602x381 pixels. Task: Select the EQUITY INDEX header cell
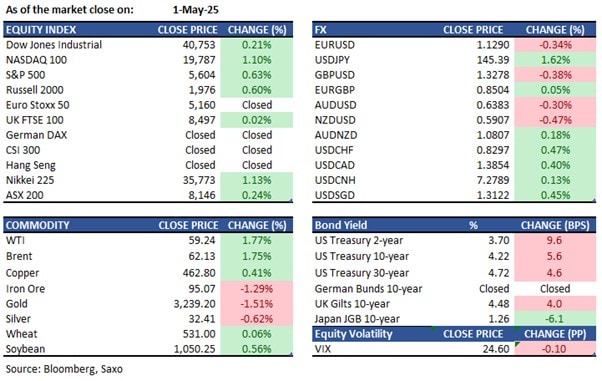click(x=41, y=30)
